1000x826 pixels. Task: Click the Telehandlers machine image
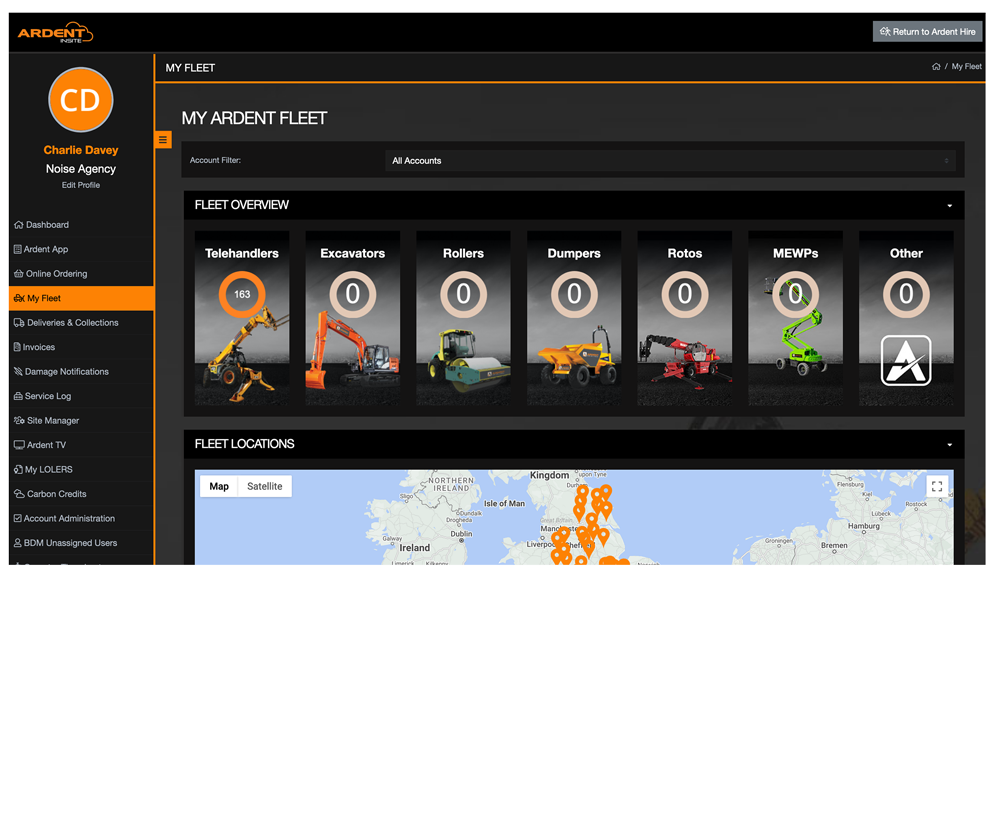244,357
